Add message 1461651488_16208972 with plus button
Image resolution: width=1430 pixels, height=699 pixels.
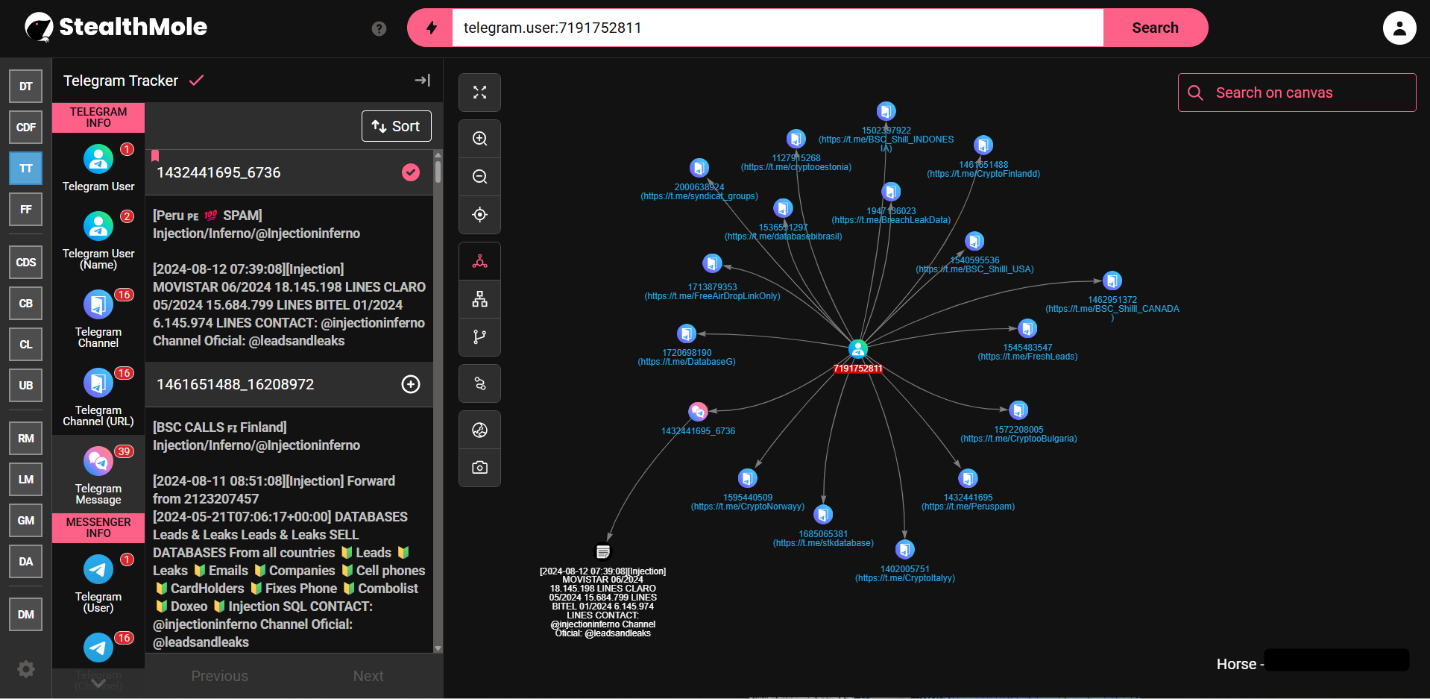410,384
